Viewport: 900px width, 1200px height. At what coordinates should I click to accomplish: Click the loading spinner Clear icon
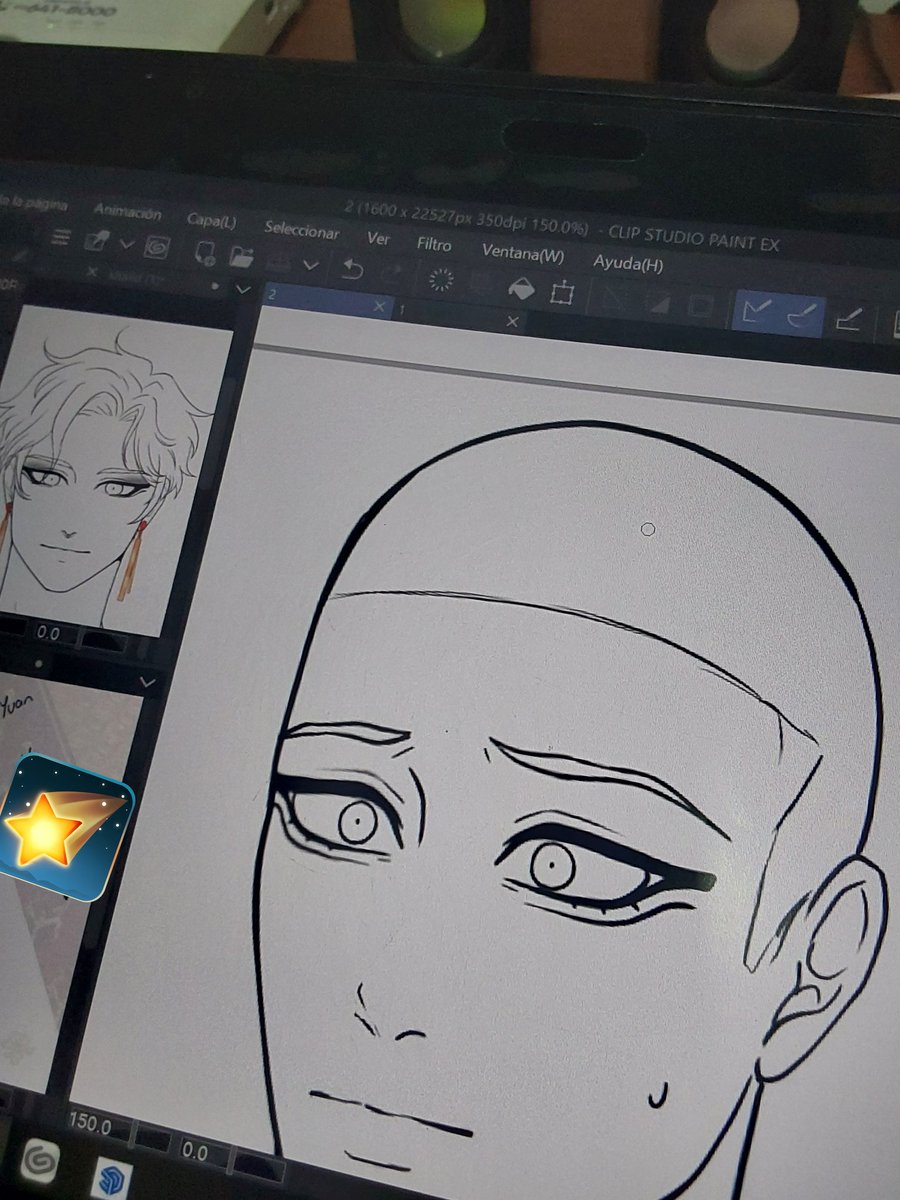tap(440, 279)
